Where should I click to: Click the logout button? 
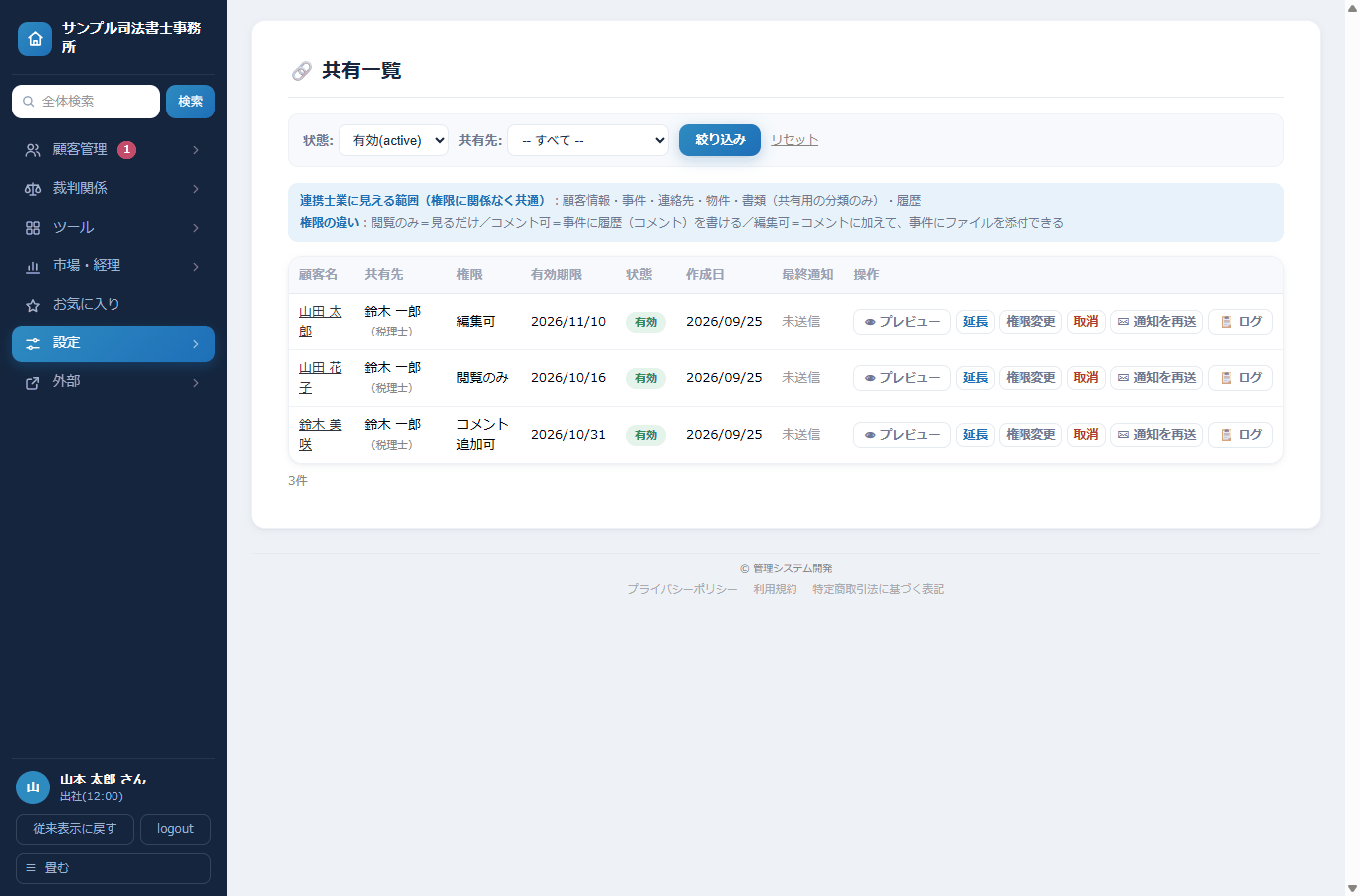(175, 829)
